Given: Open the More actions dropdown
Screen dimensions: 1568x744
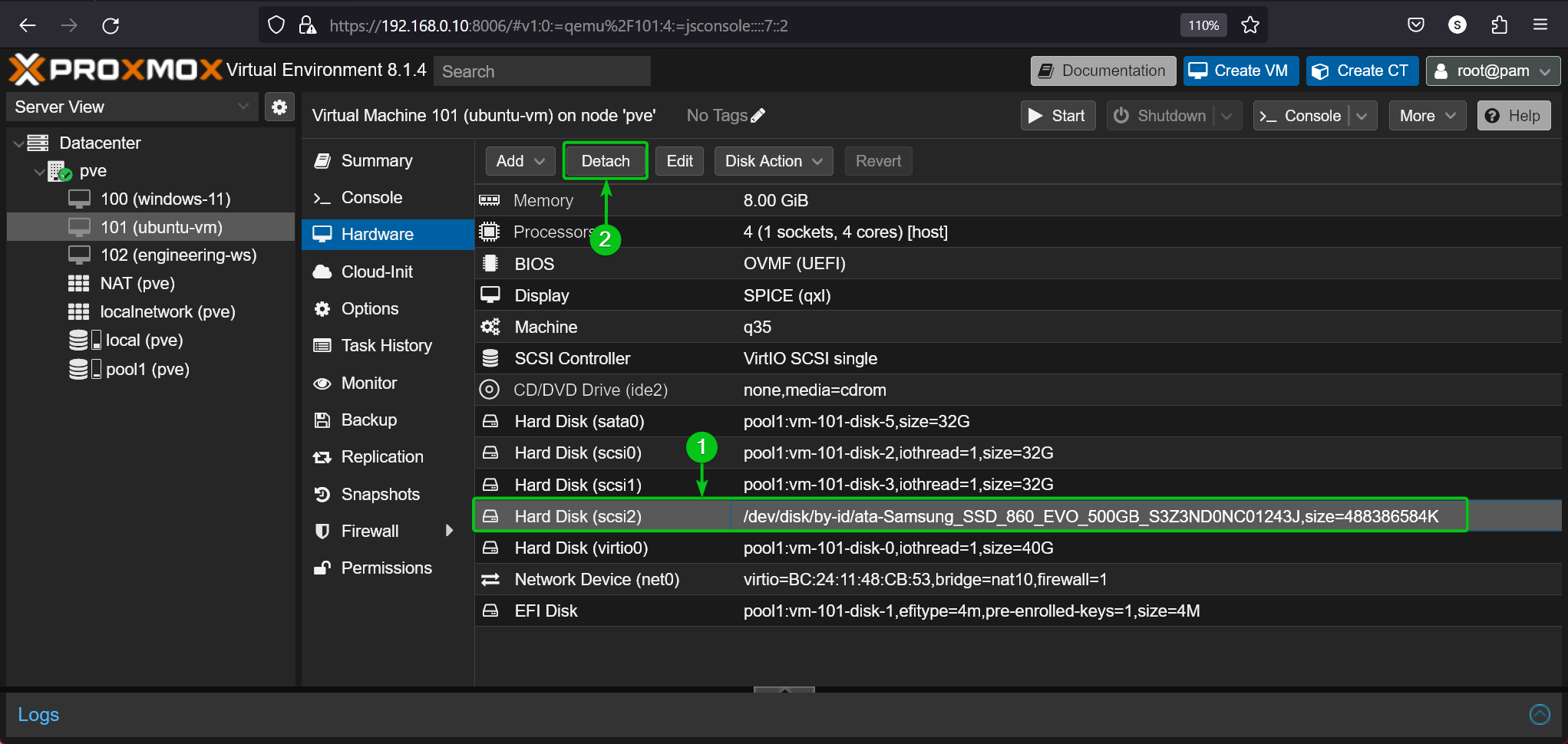Looking at the screenshot, I should click(x=1428, y=116).
